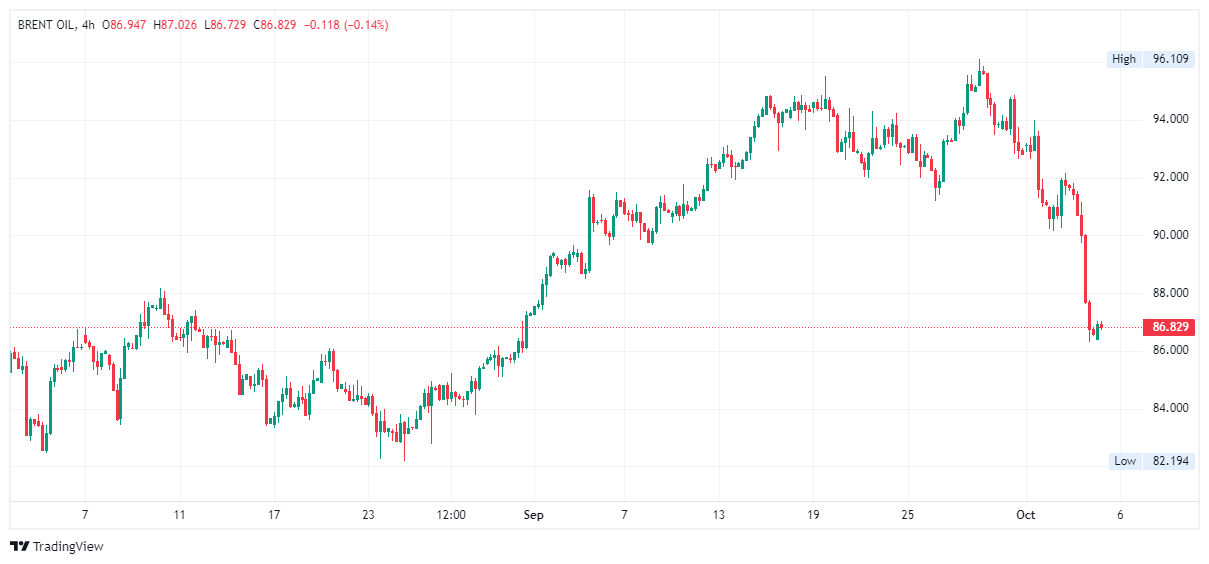The height and width of the screenshot is (564, 1209).
Task: Select the BRENT OIL symbol title
Action: coord(46,24)
